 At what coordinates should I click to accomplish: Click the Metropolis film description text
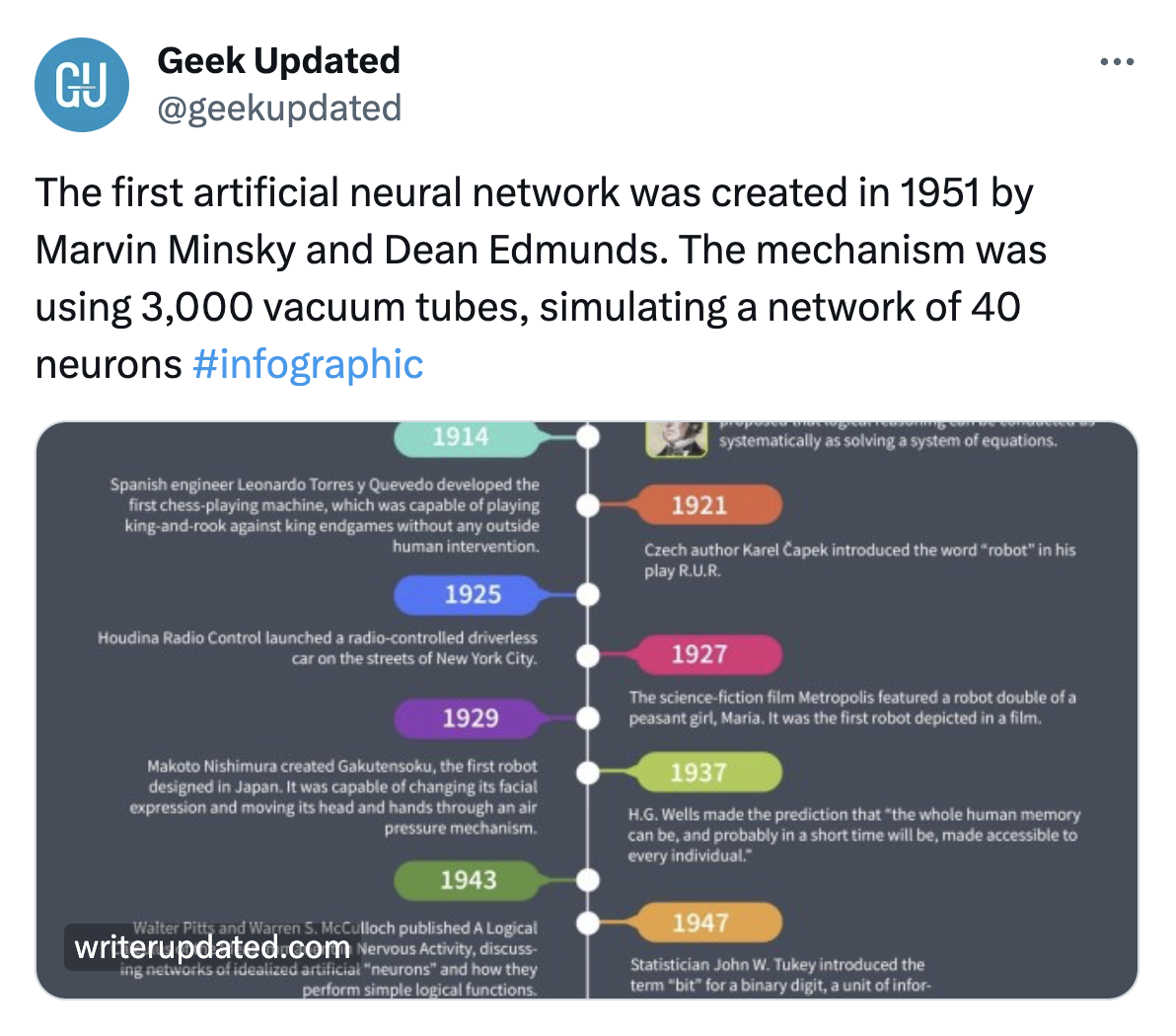(x=852, y=707)
